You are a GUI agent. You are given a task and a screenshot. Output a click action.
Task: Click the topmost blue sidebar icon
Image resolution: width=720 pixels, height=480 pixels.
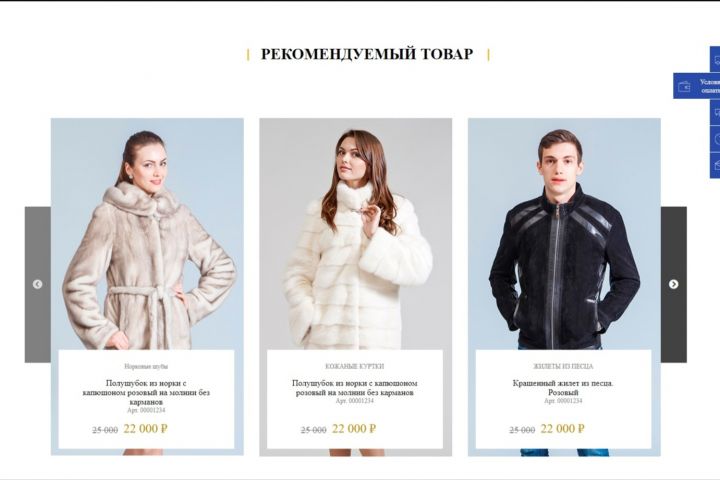pos(716,60)
